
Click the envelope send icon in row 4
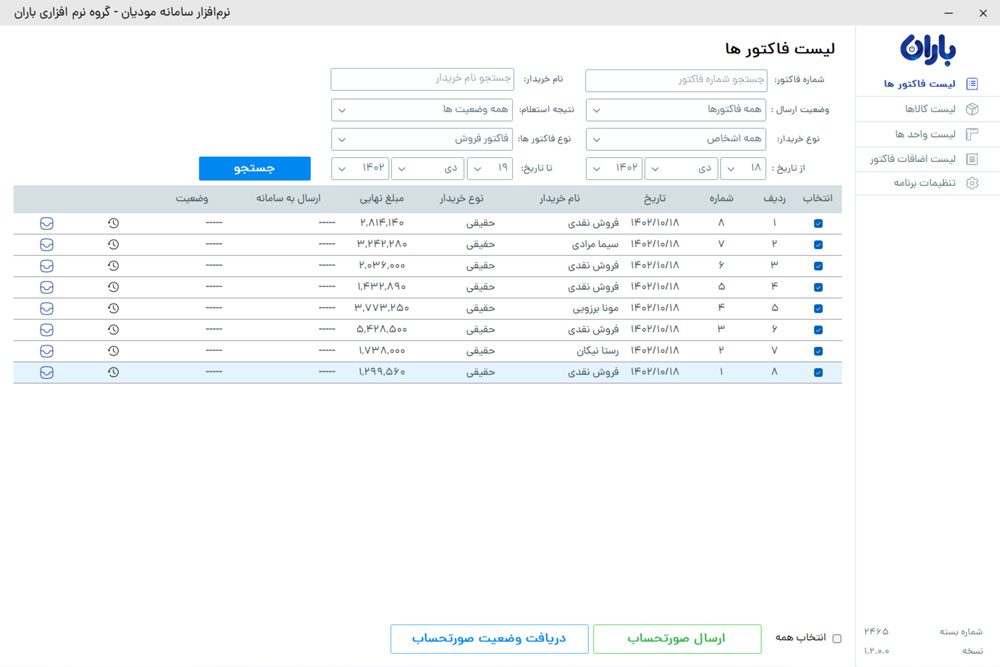click(47, 287)
